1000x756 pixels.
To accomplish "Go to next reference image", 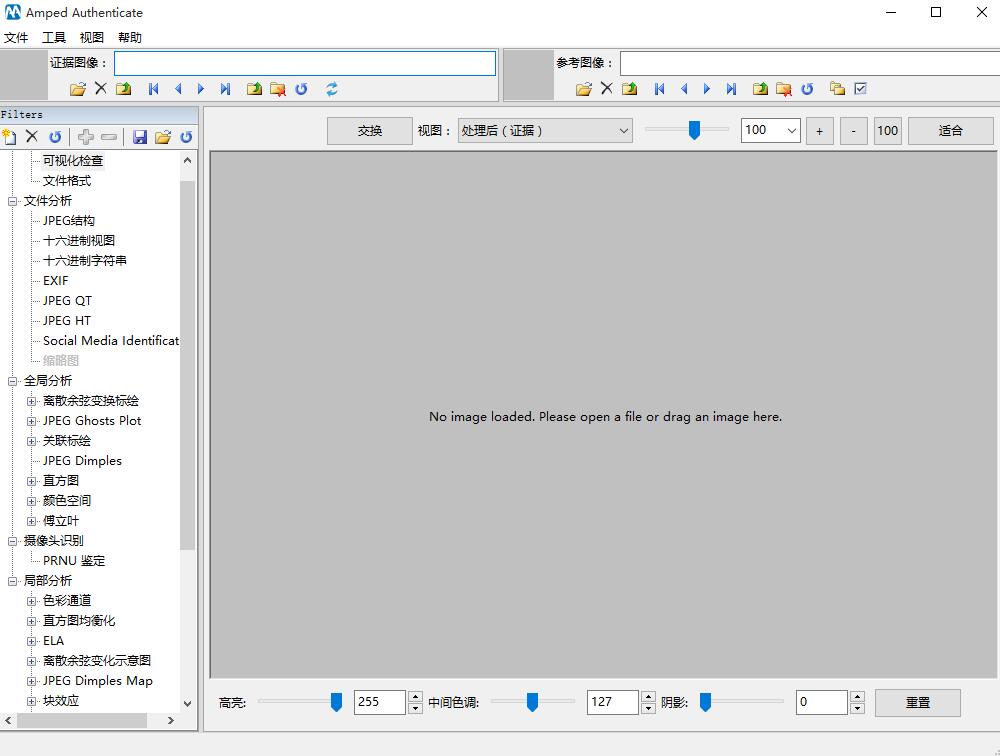I will tap(707, 89).
